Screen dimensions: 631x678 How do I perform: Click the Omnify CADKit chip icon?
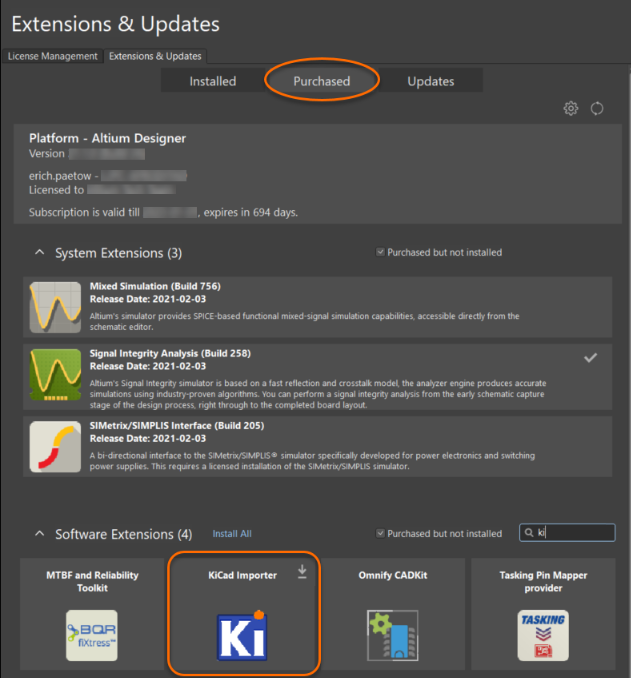pos(392,635)
